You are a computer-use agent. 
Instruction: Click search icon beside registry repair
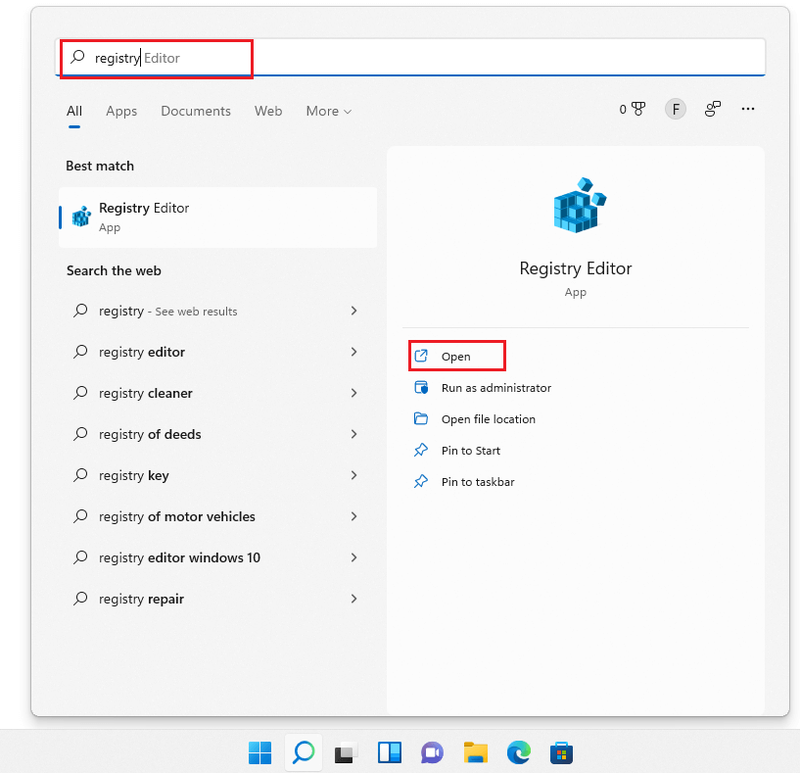pos(81,598)
